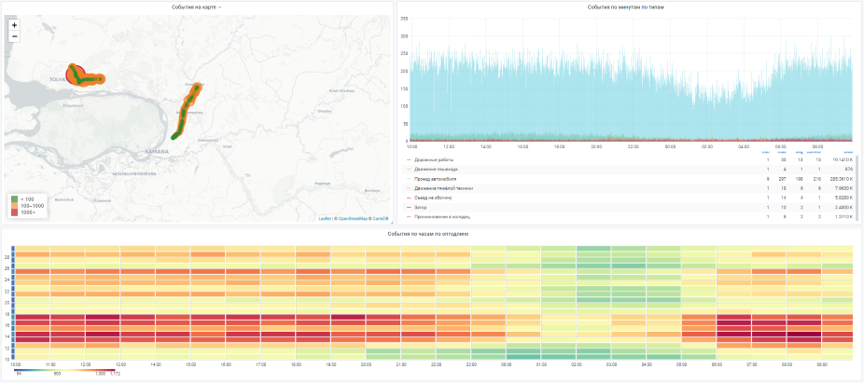Image resolution: width=864 pixels, height=383 pixels.
Task: Click the blue line icon of sixth legend series
Action: pyautogui.click(x=409, y=208)
